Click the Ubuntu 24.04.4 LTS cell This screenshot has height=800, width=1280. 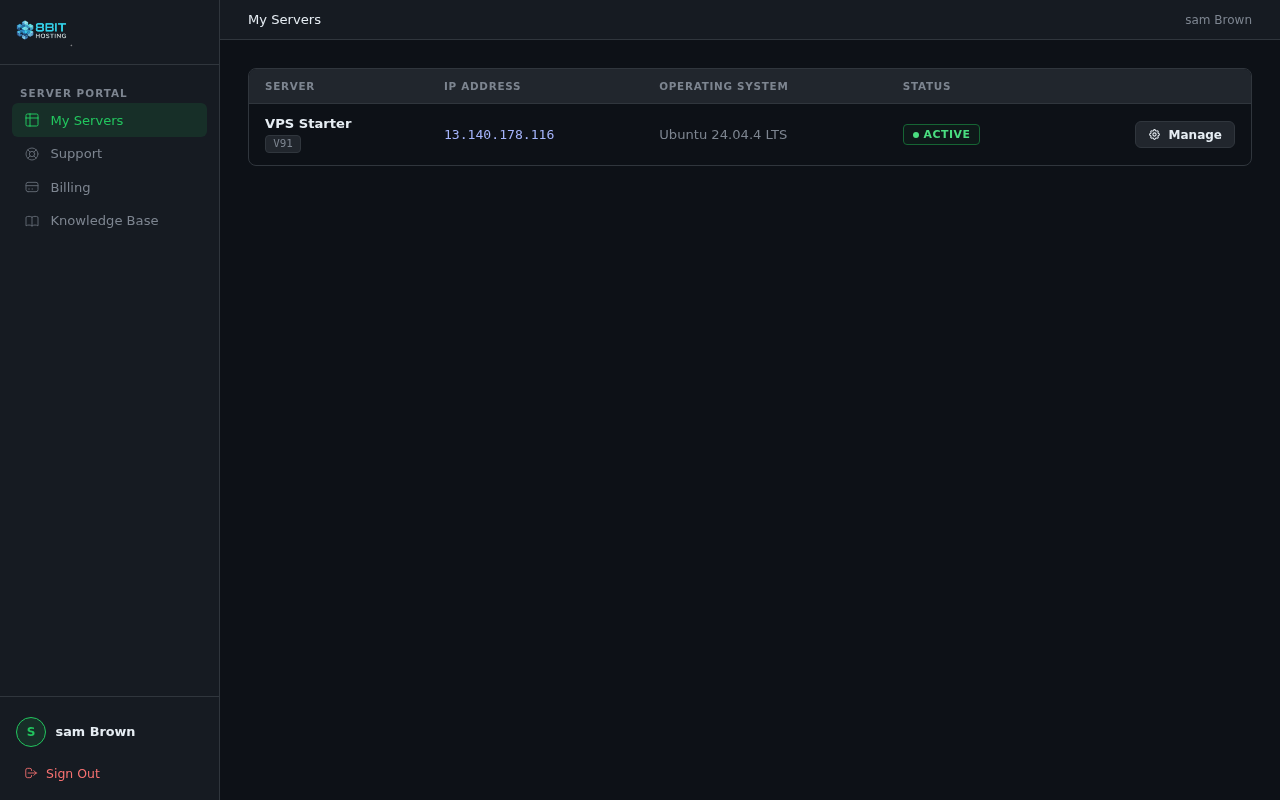[723, 135]
